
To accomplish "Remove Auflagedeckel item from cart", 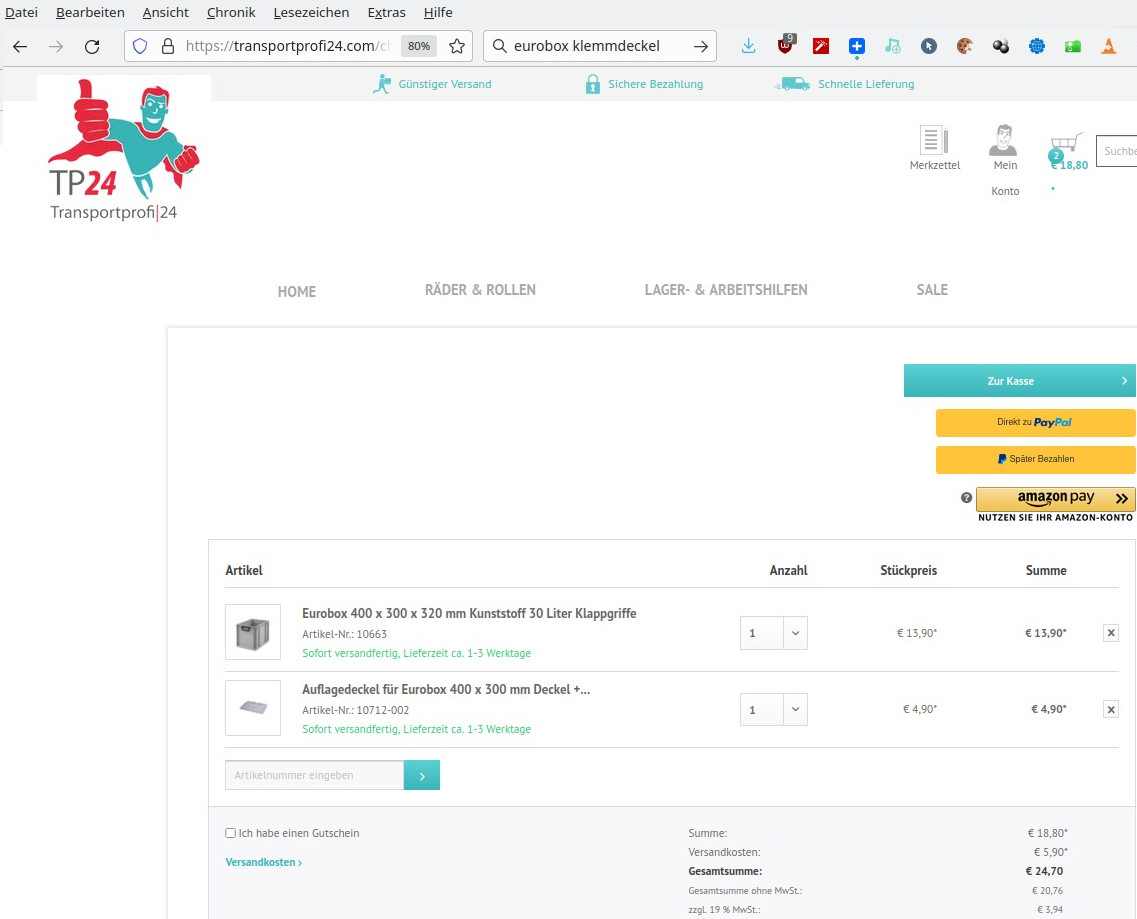I will click(1111, 709).
